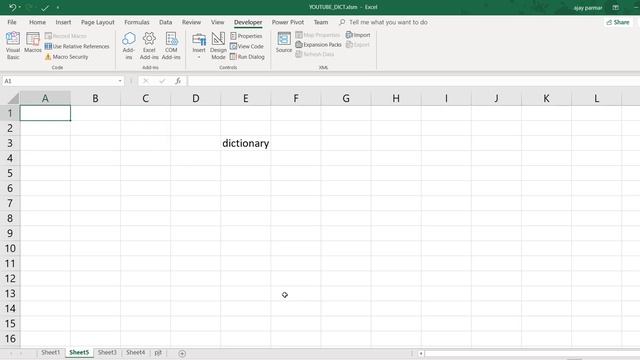This screenshot has height=360, width=640.
Task: Click the ajay parmar account name
Action: [x=588, y=7]
